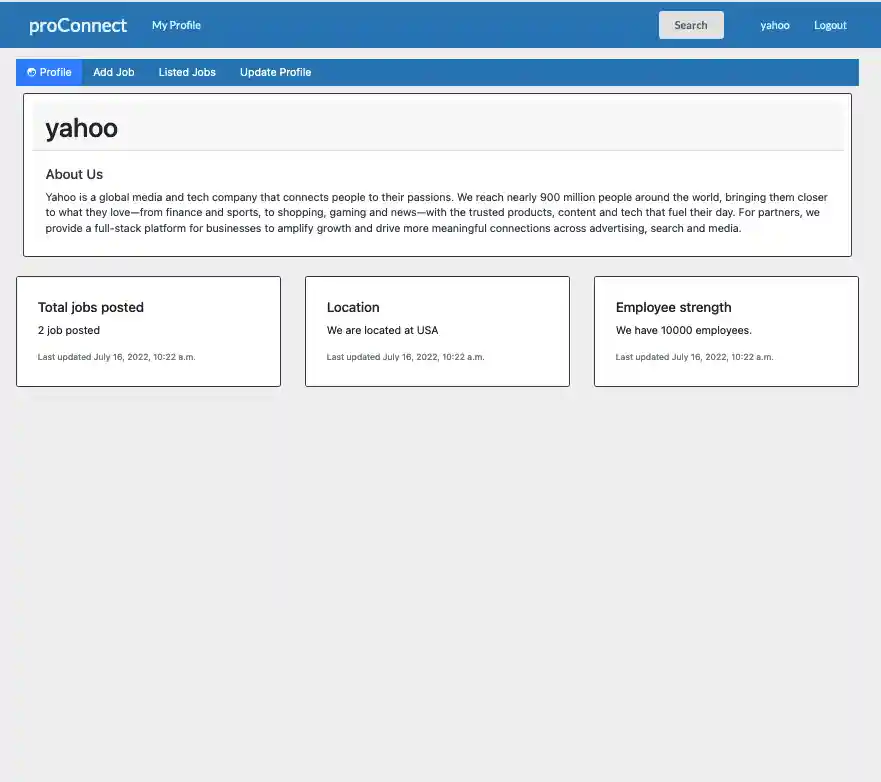The image size is (881, 782).
Task: Click Last updated text in Total jobs card
Action: click(116, 357)
